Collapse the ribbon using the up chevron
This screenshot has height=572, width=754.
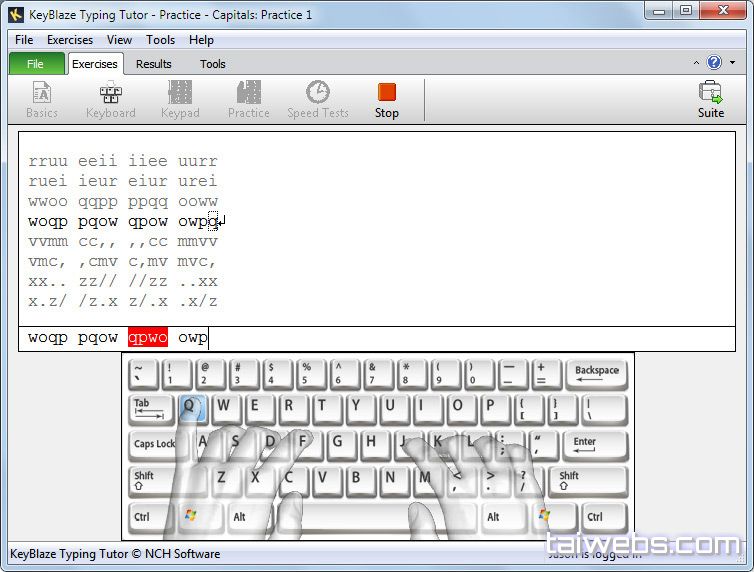tap(697, 63)
